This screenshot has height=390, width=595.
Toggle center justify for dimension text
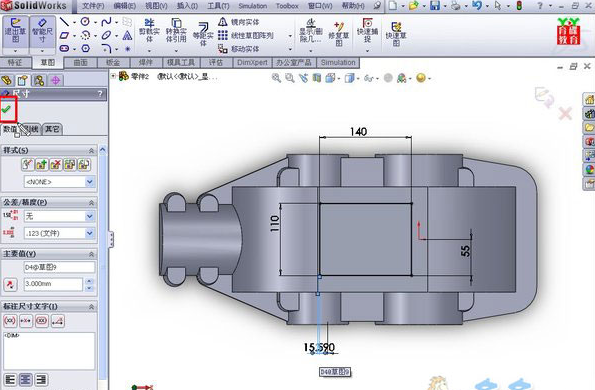coord(26,379)
